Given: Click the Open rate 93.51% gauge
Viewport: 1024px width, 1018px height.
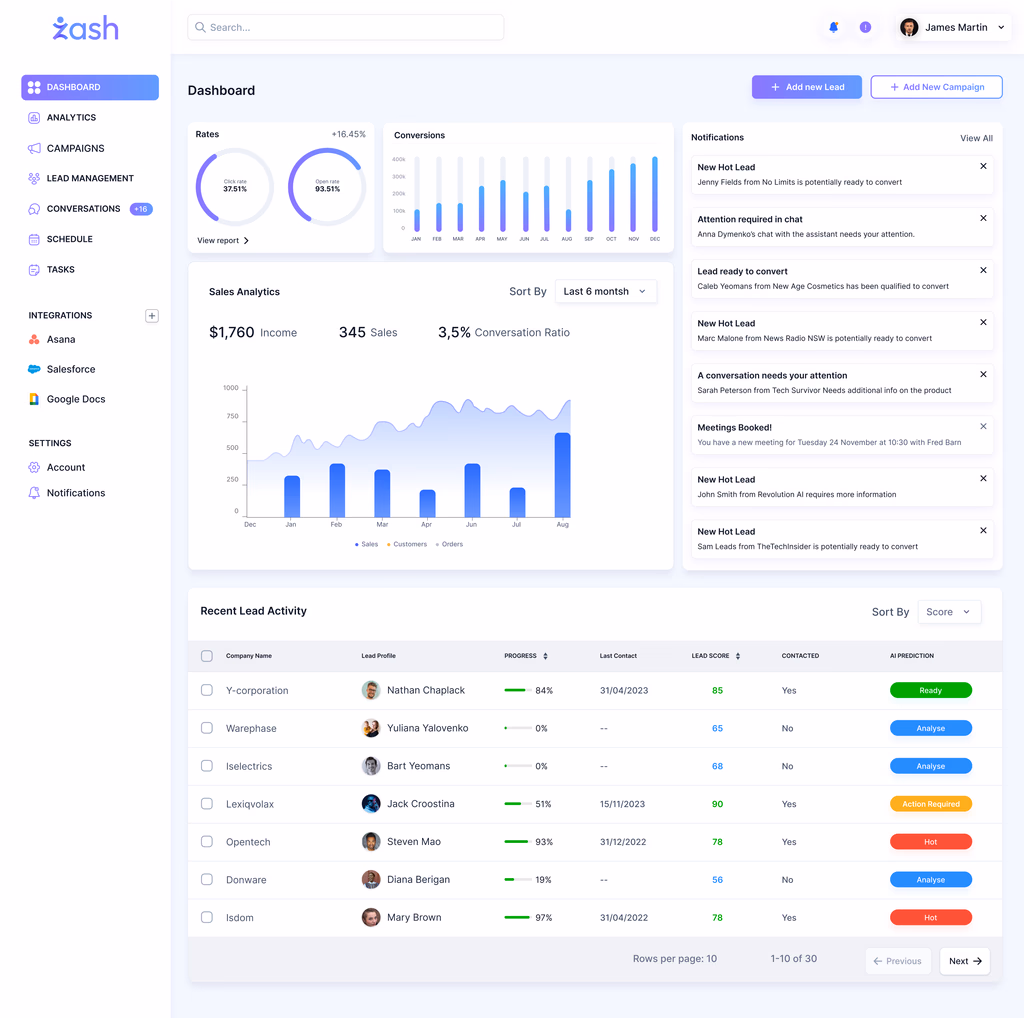Looking at the screenshot, I should (327, 187).
